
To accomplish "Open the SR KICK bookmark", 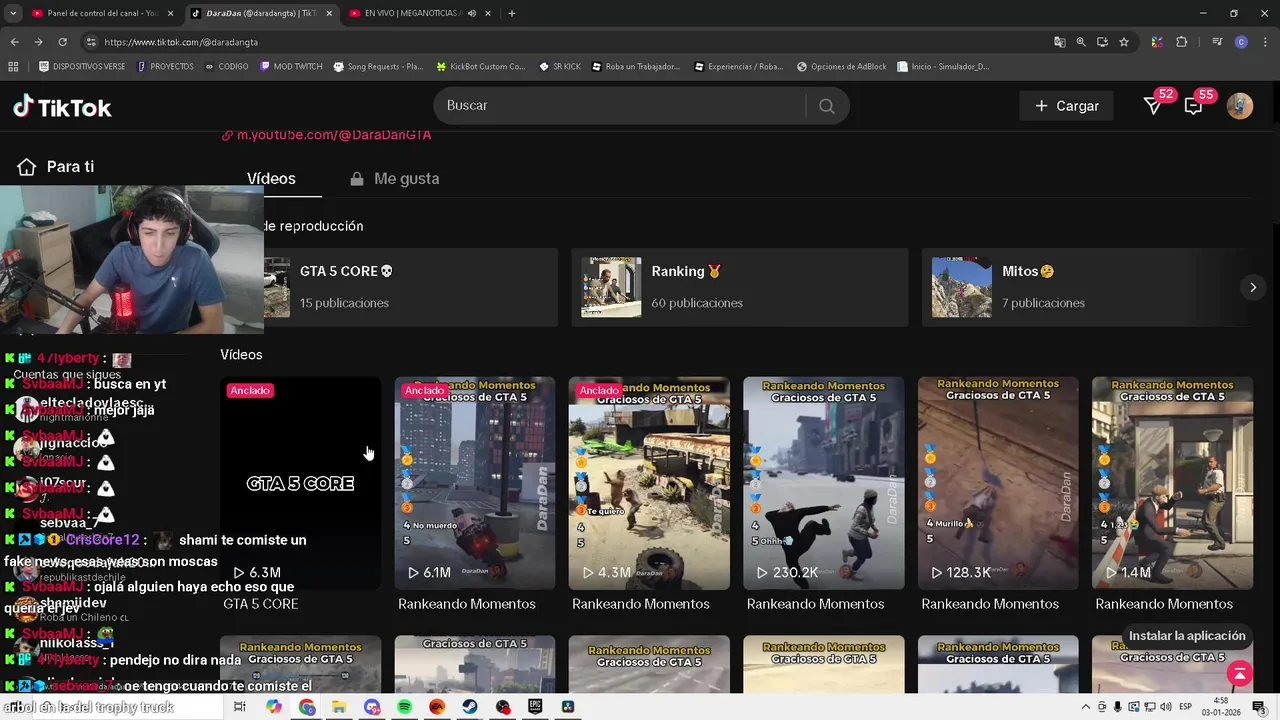I will (559, 67).
